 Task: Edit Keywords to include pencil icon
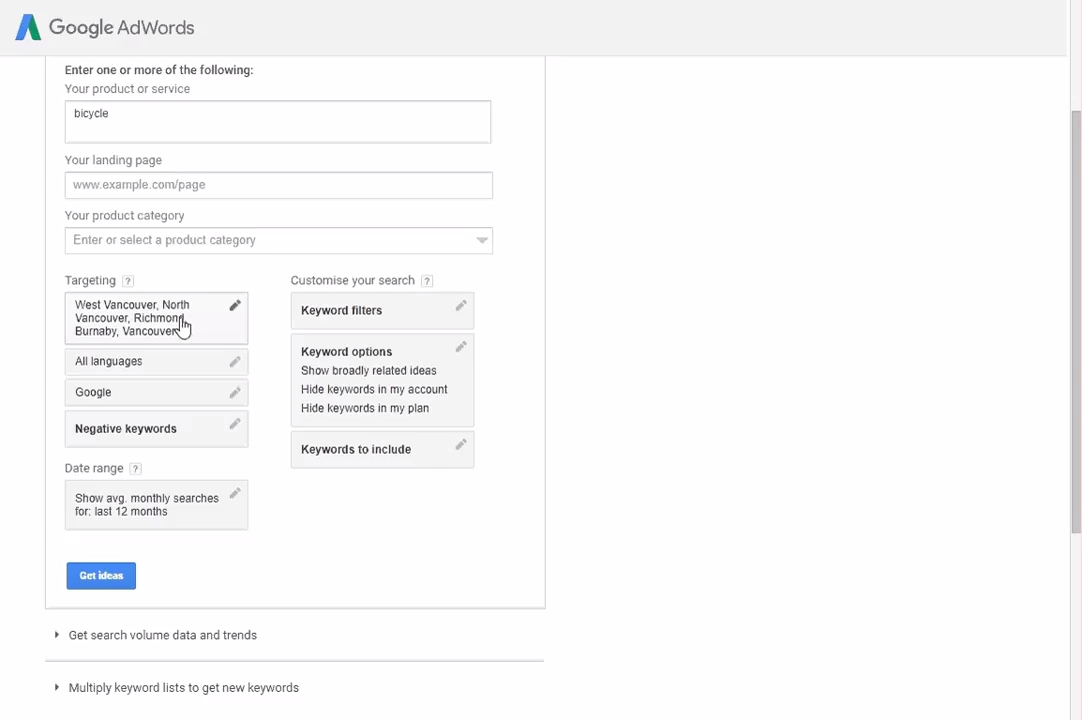click(461, 445)
